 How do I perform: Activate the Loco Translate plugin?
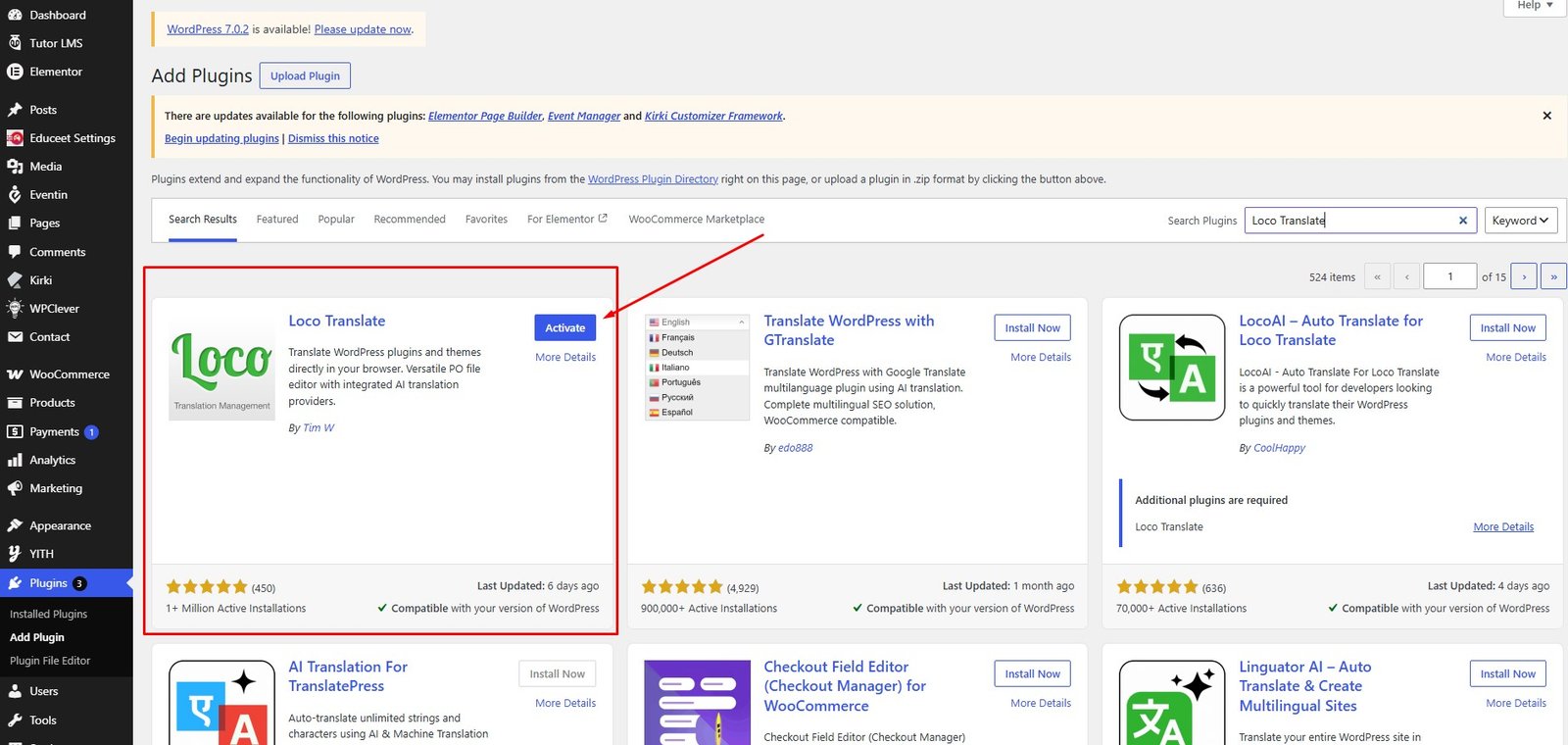[565, 328]
